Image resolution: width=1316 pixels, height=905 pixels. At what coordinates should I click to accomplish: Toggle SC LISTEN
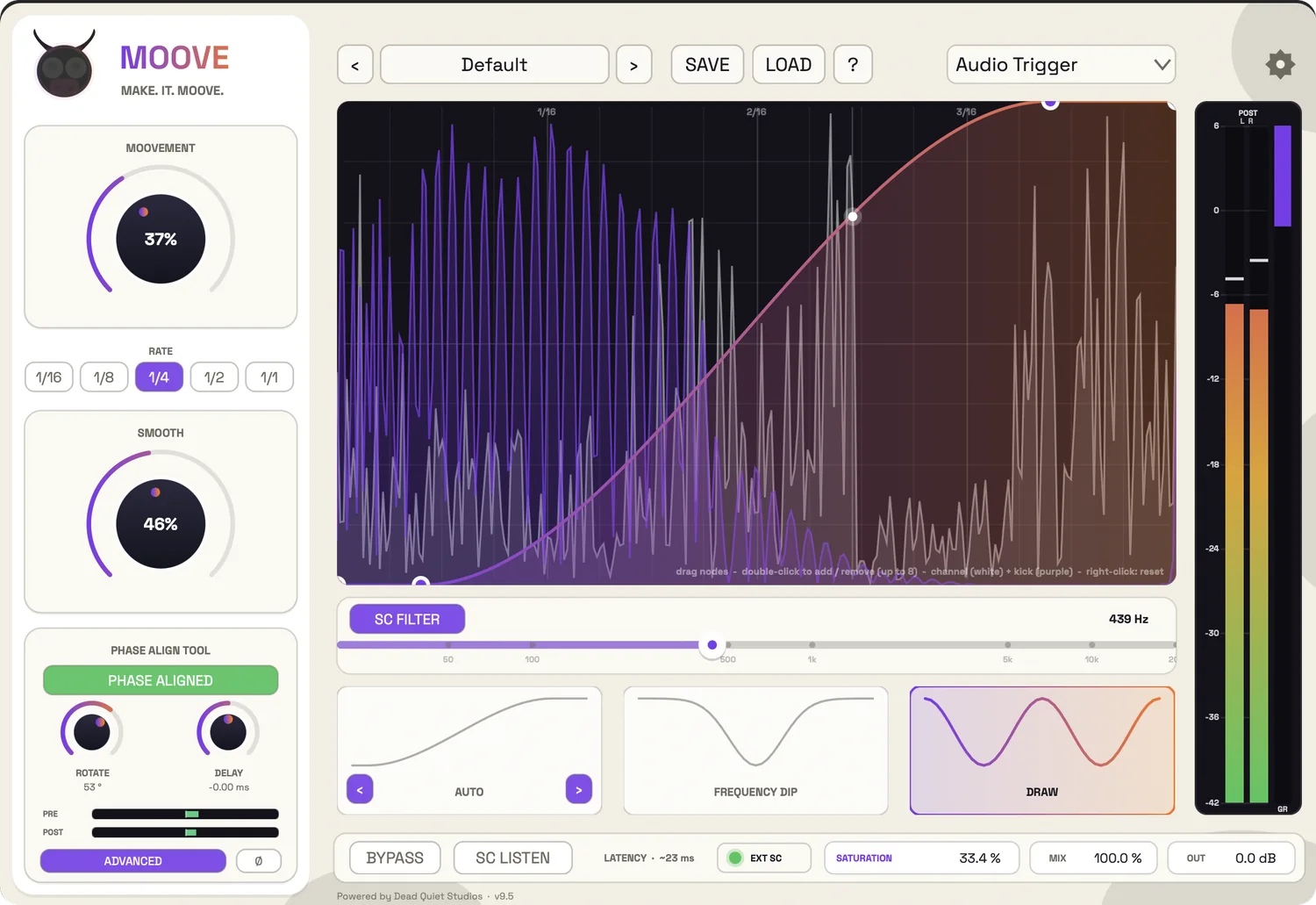click(x=513, y=858)
